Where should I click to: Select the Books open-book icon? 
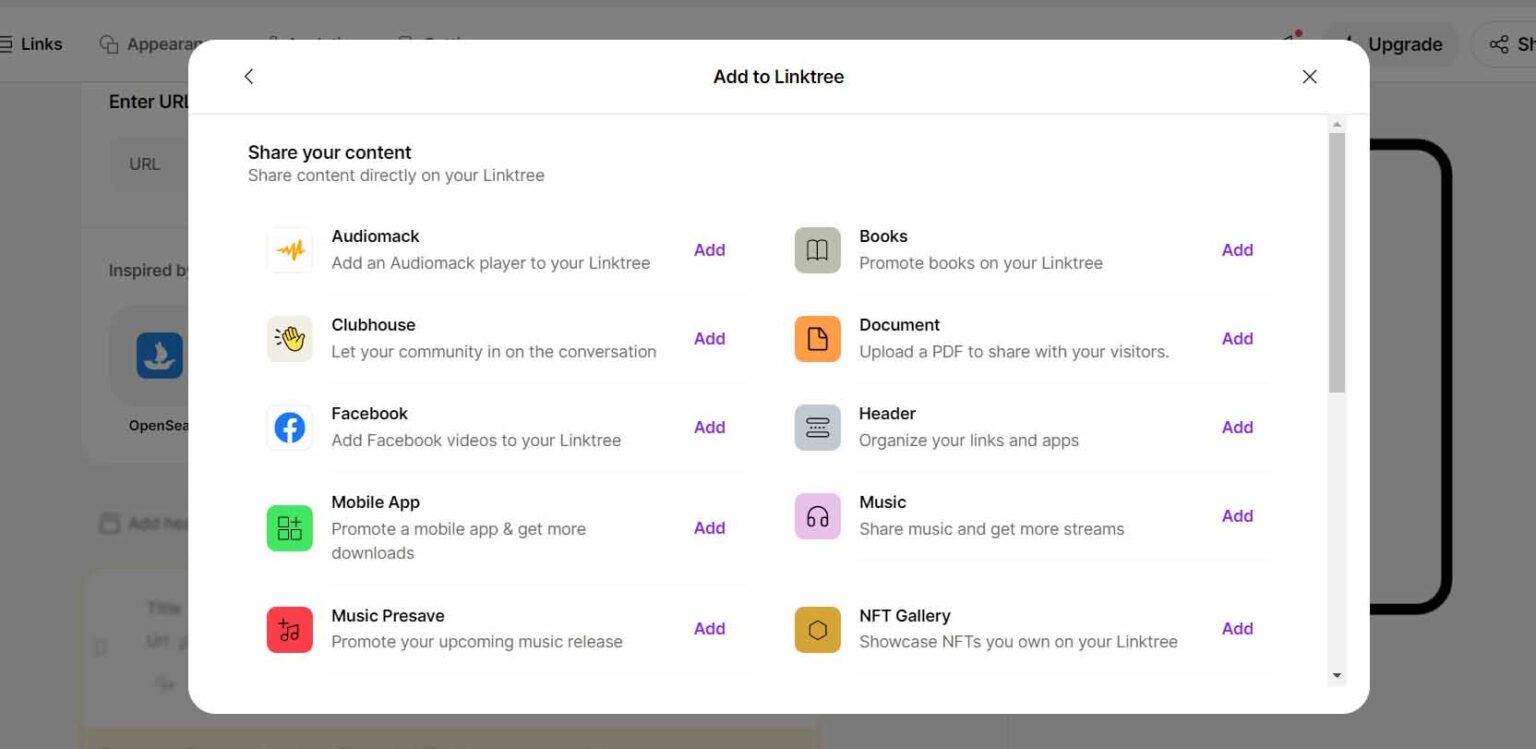(x=818, y=250)
